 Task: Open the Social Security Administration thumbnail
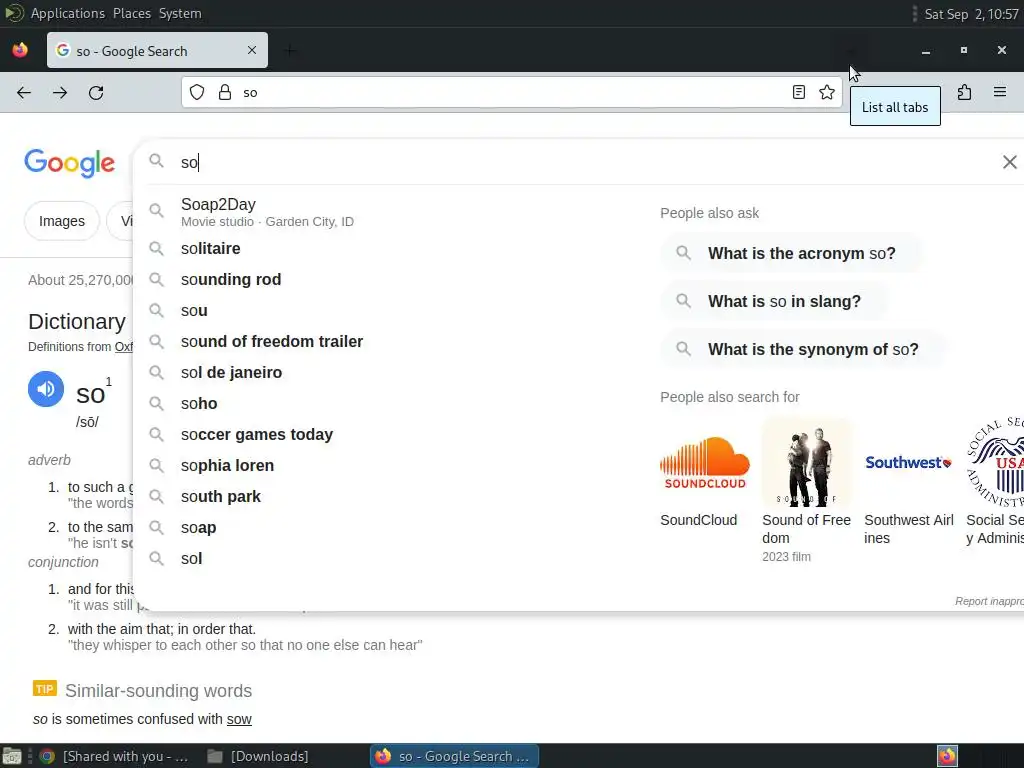click(995, 464)
